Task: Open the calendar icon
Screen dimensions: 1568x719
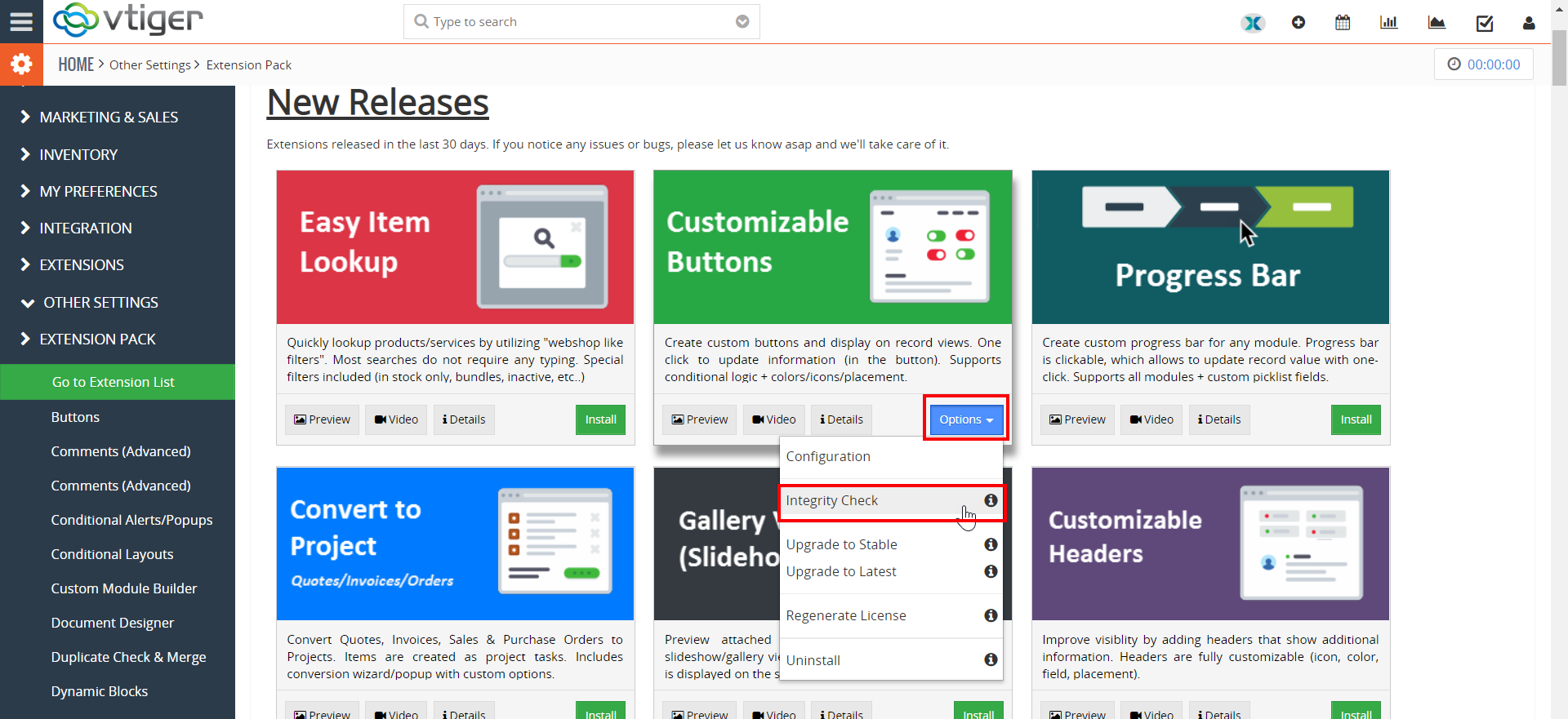Action: point(1343,23)
